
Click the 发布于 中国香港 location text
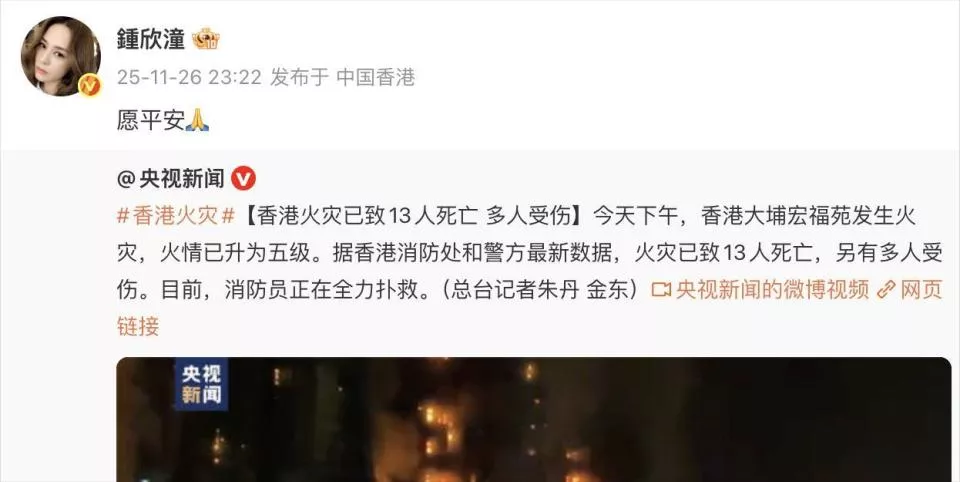coord(343,77)
